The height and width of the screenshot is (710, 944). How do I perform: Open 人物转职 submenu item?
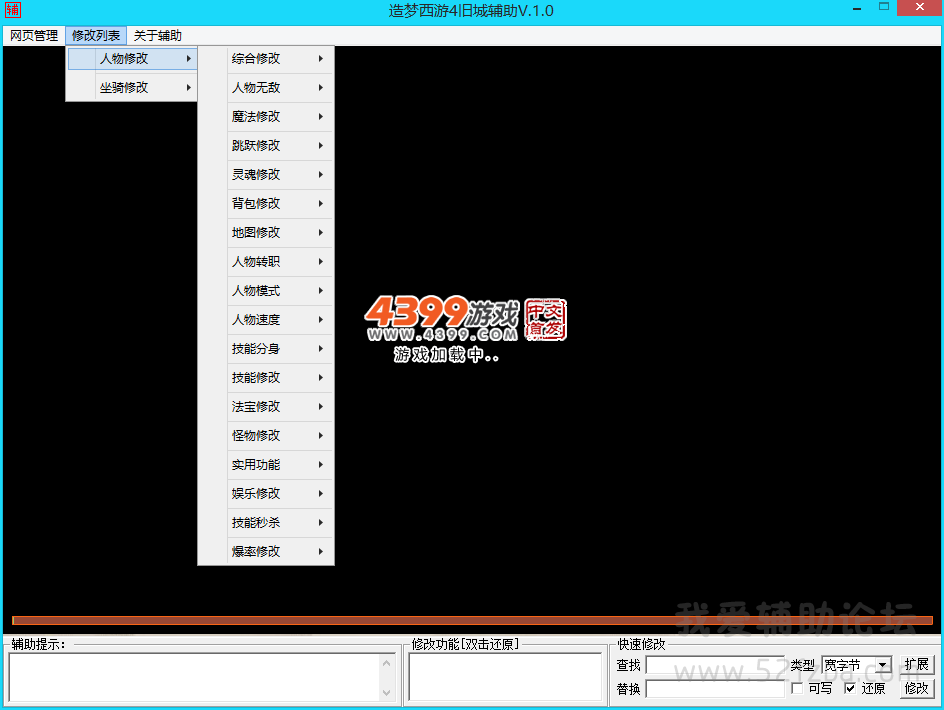coord(266,261)
